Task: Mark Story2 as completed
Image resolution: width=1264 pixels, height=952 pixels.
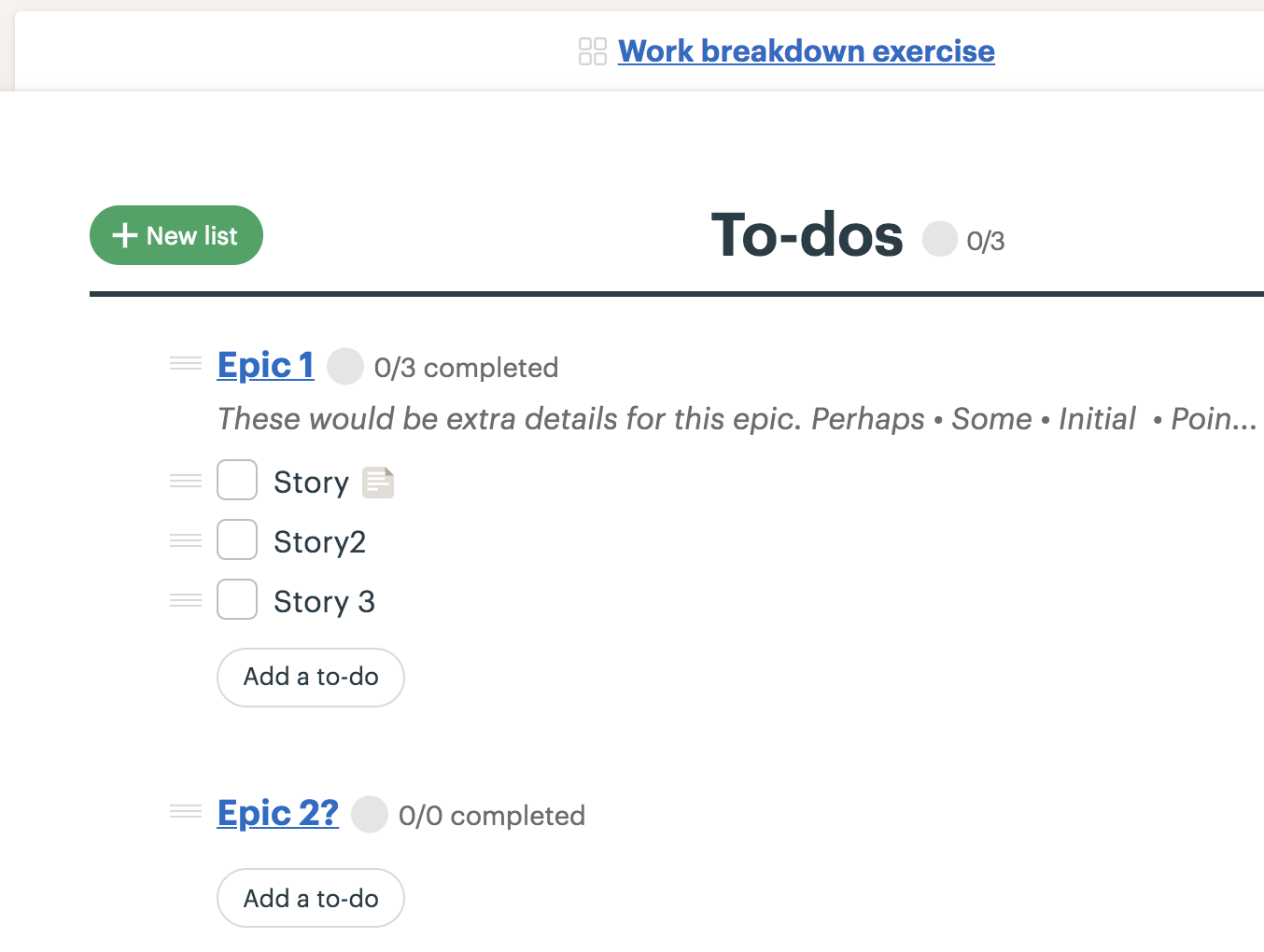Action: [x=237, y=539]
